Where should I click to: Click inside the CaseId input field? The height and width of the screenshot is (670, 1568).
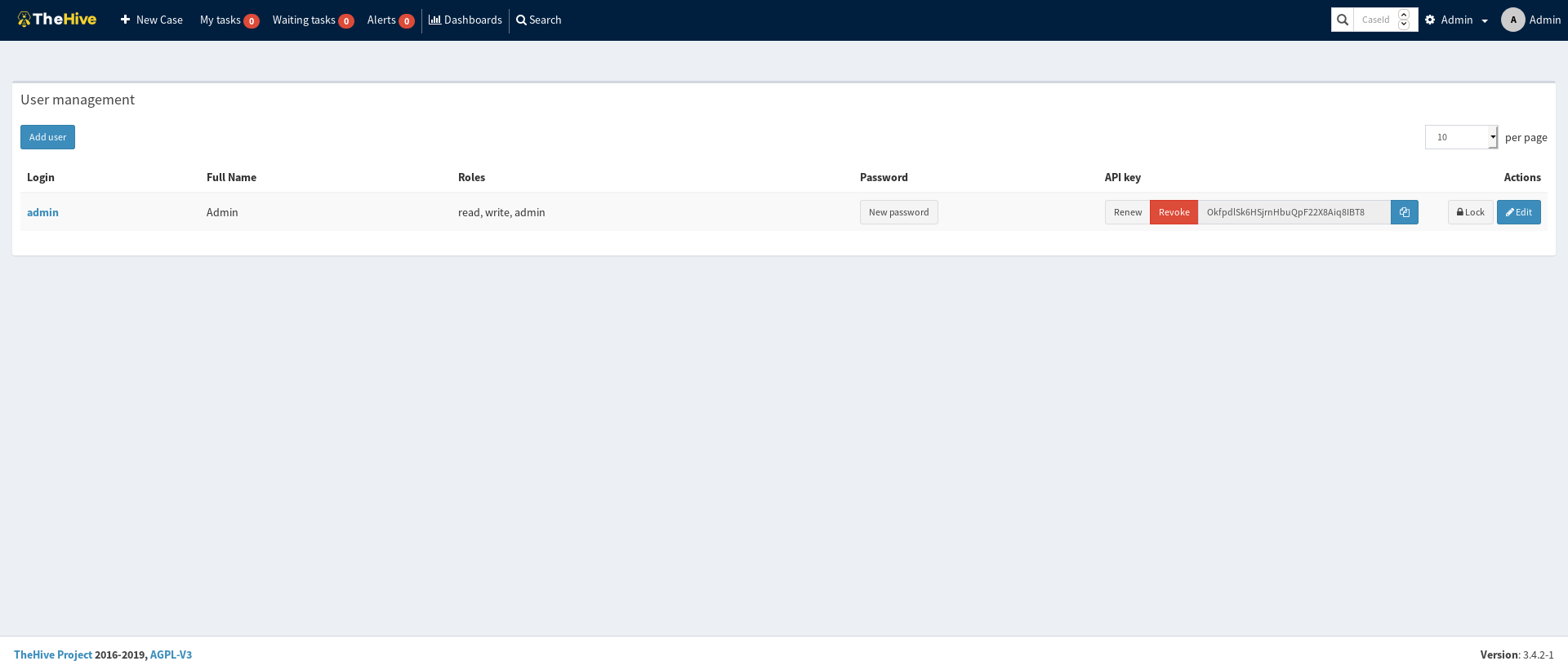1375,20
